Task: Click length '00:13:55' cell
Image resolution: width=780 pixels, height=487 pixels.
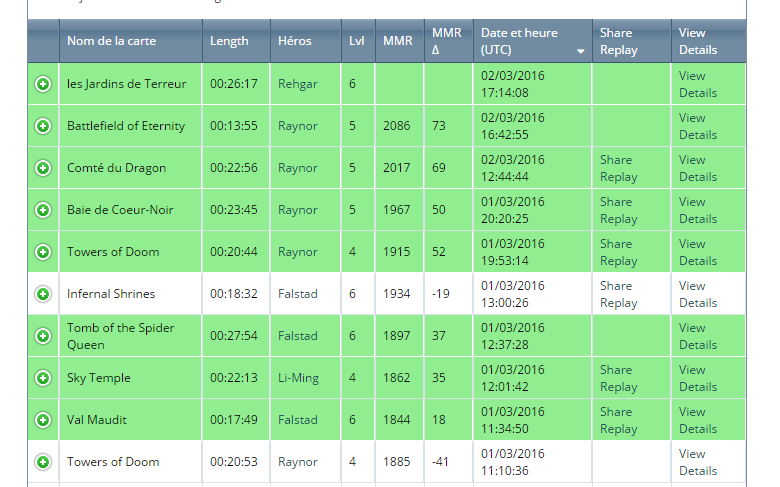Action: tap(234, 126)
